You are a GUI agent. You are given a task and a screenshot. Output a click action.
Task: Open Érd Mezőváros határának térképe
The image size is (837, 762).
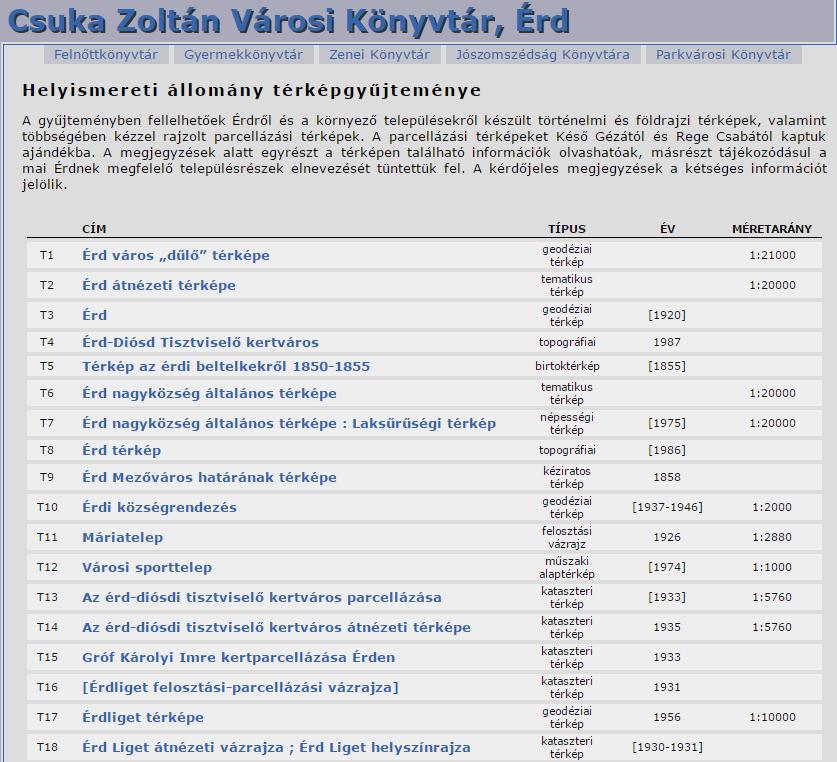209,477
